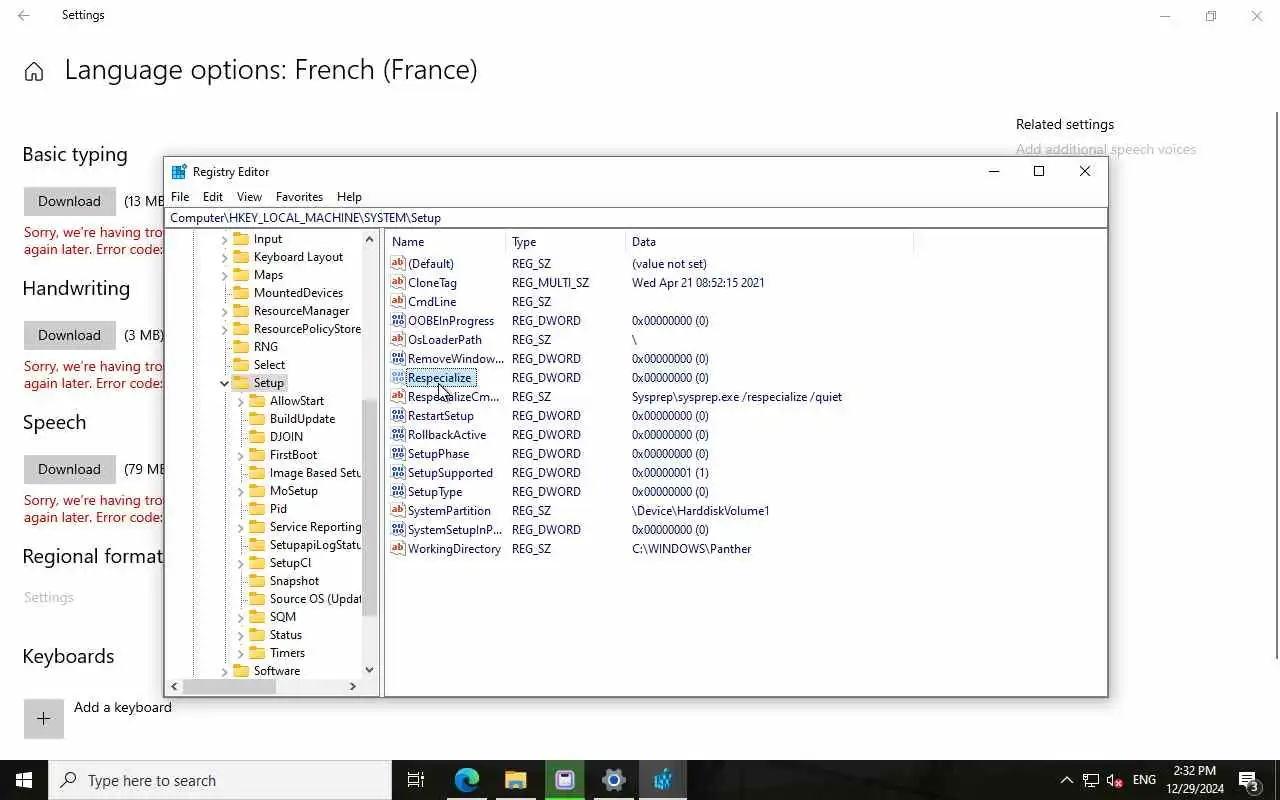Select the Pid folder icon
1280x800 pixels.
point(257,509)
